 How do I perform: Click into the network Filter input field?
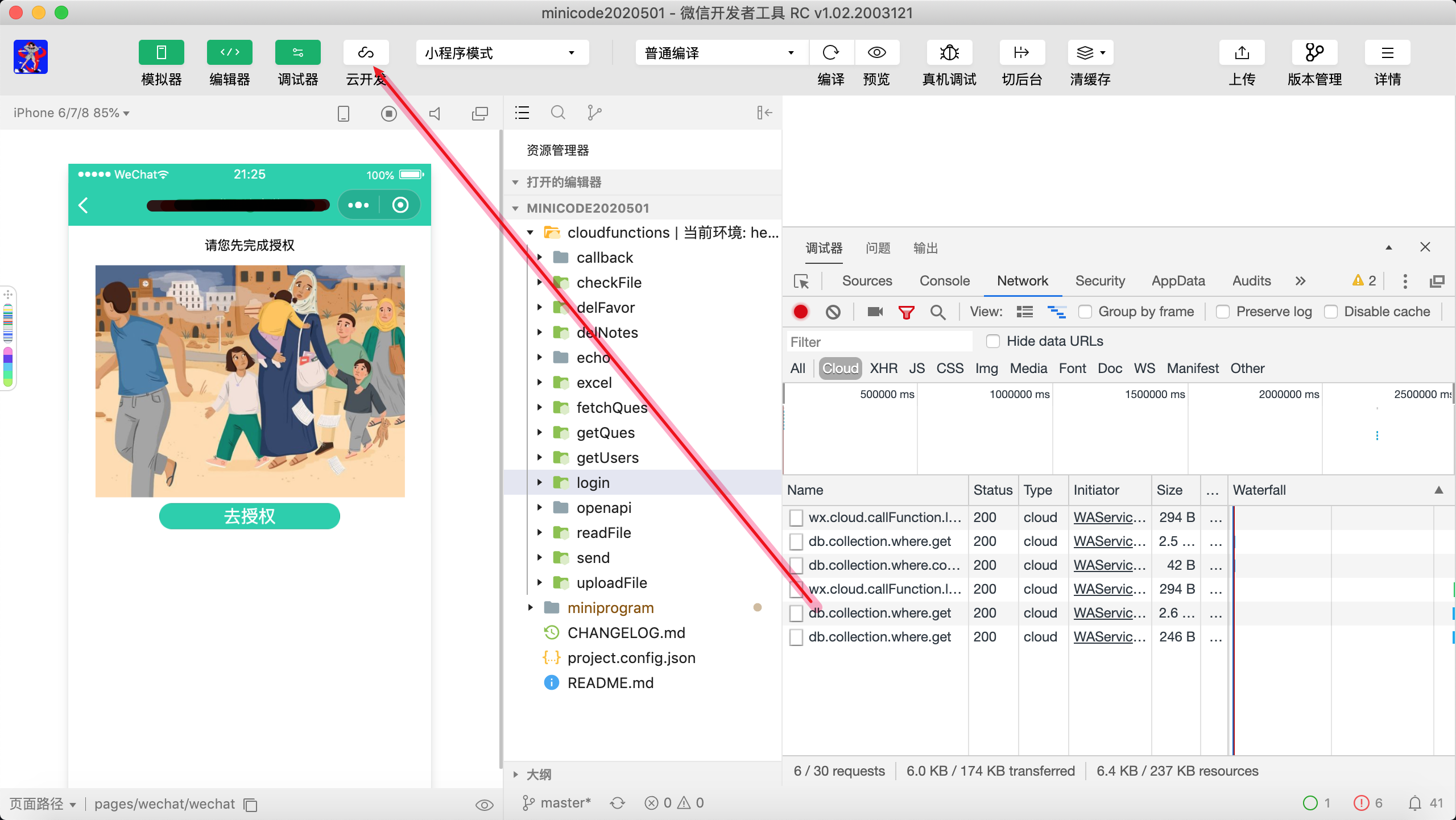[x=879, y=342]
